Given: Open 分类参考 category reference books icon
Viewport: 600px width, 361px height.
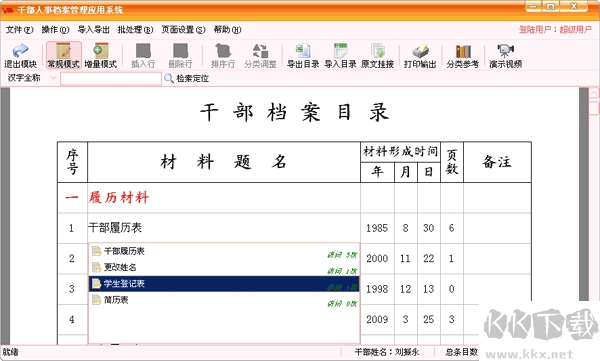Looking at the screenshot, I should (x=463, y=56).
